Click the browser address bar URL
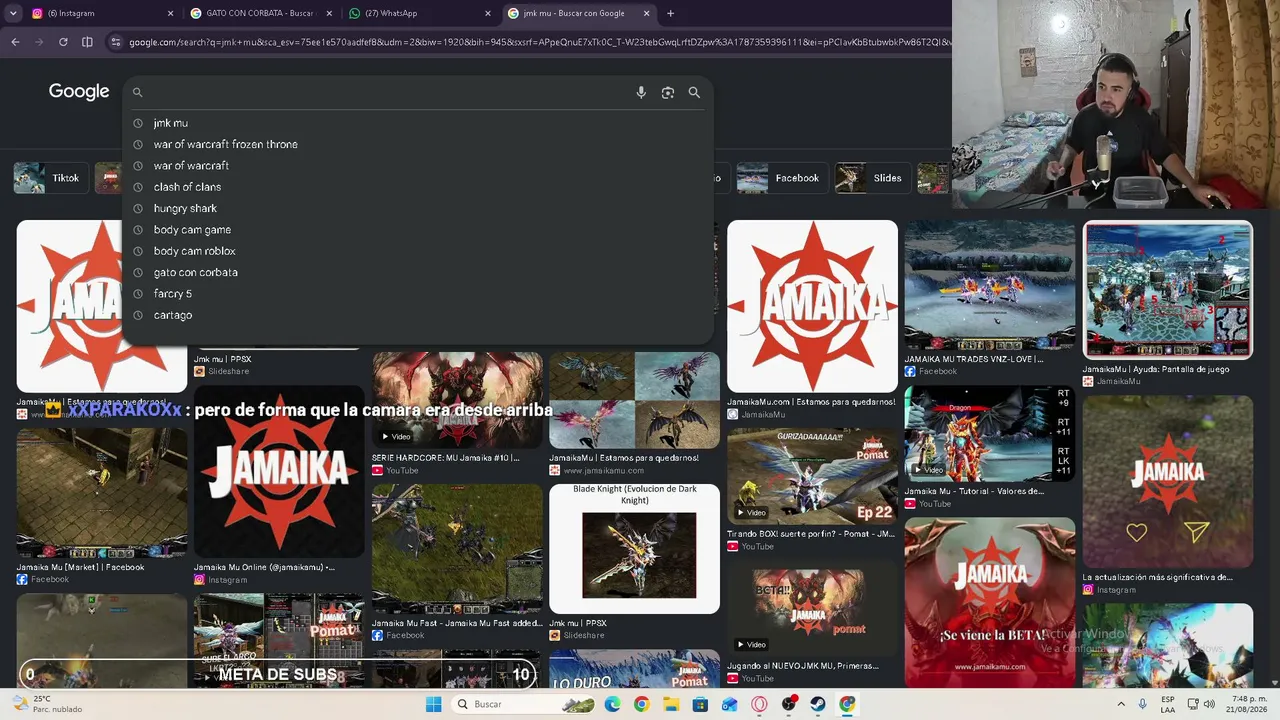 [540, 42]
